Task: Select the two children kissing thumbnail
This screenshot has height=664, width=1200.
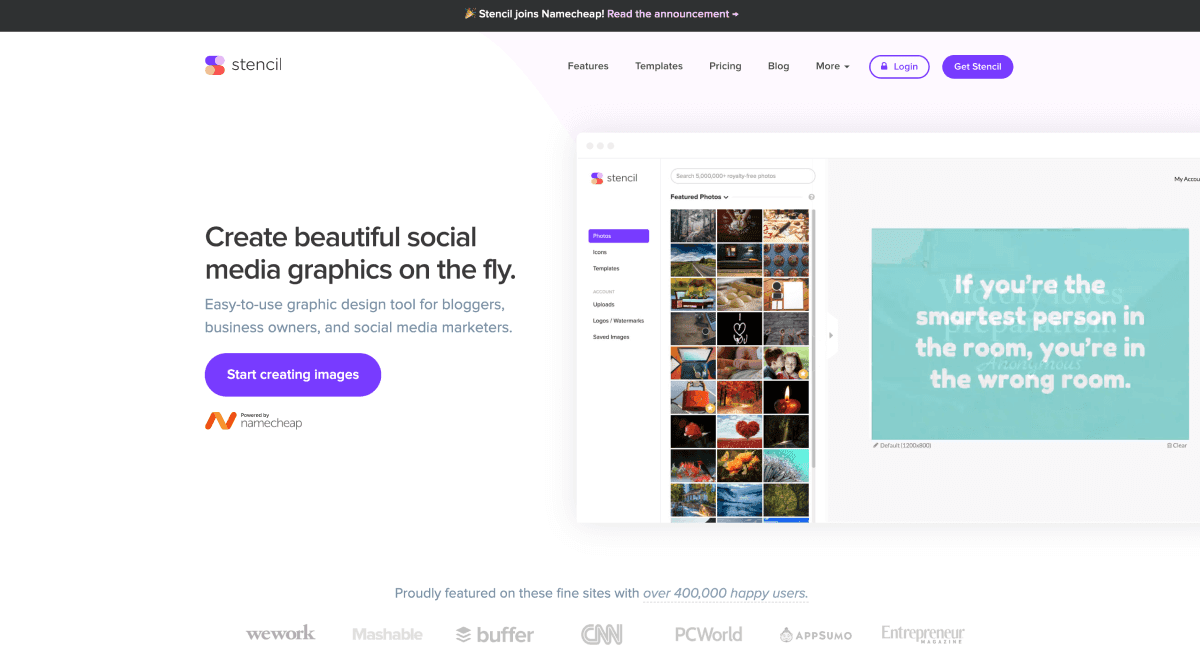Action: pos(786,363)
